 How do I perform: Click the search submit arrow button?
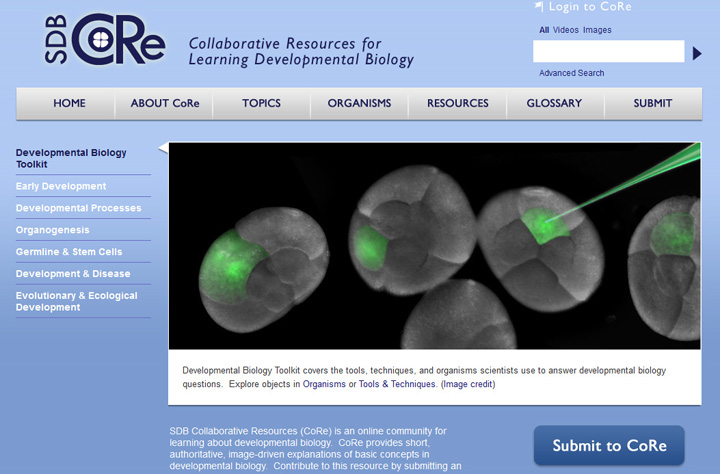click(x=697, y=53)
